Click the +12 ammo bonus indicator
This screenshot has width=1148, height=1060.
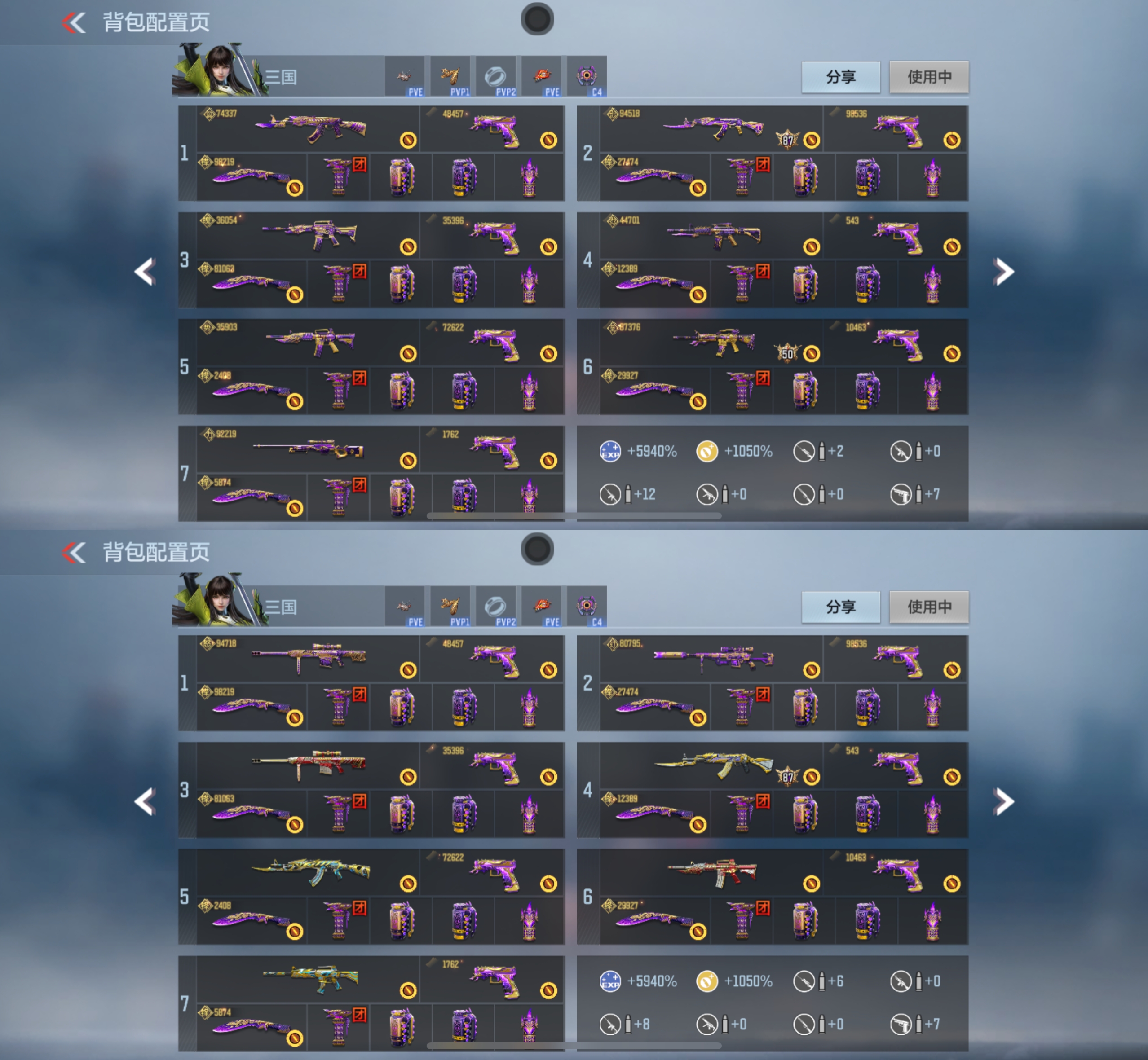coord(627,494)
